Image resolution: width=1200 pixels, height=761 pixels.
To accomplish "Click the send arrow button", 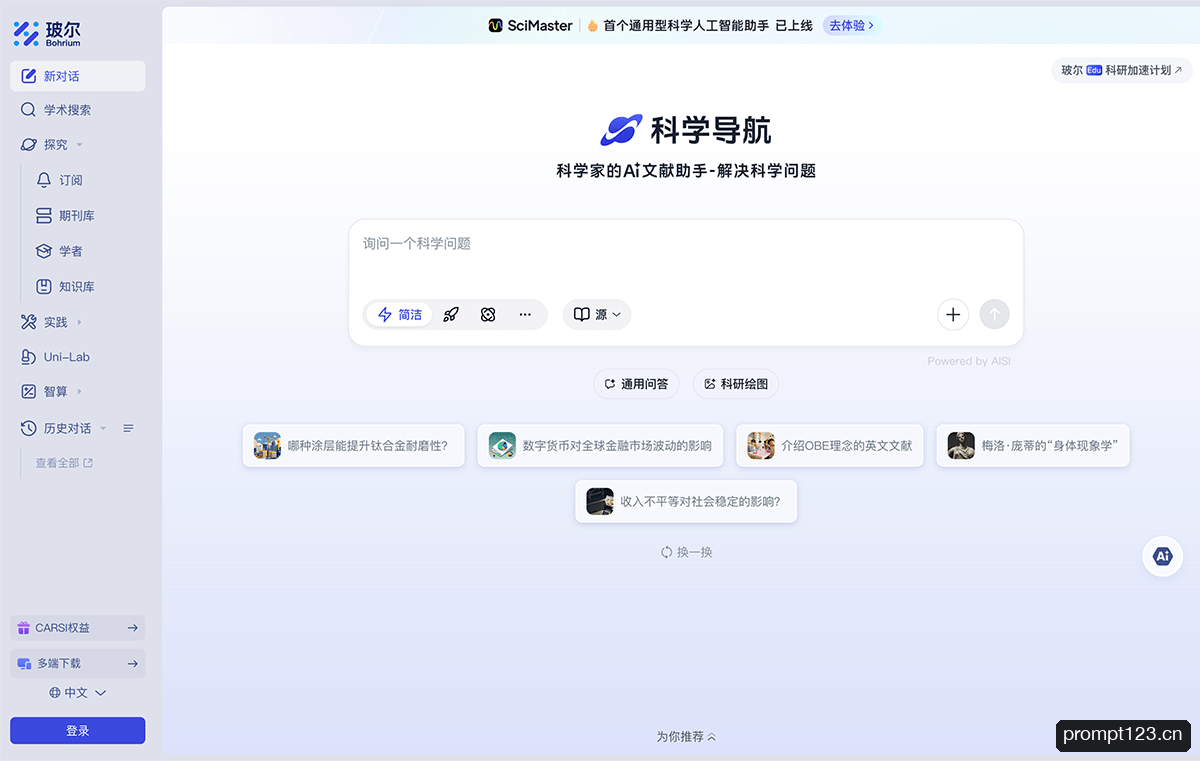I will pos(994,314).
